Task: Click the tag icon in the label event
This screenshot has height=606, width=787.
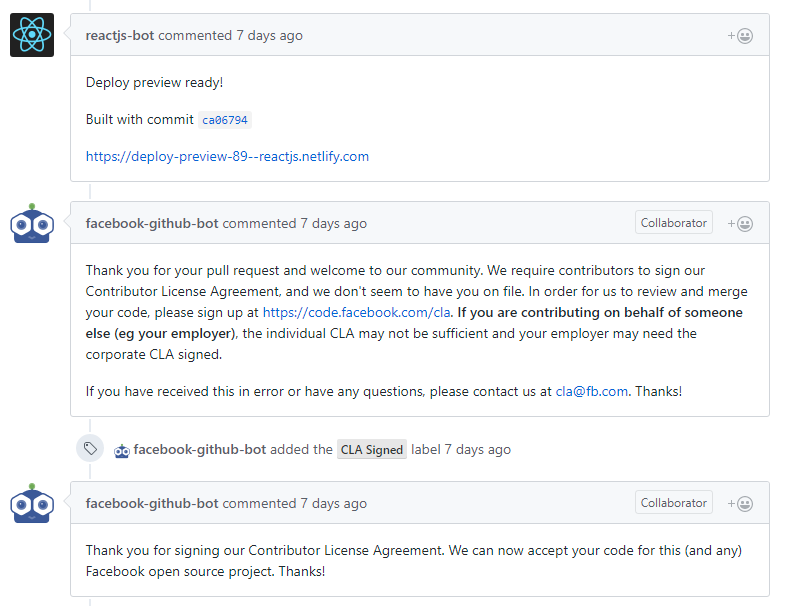Action: 90,449
